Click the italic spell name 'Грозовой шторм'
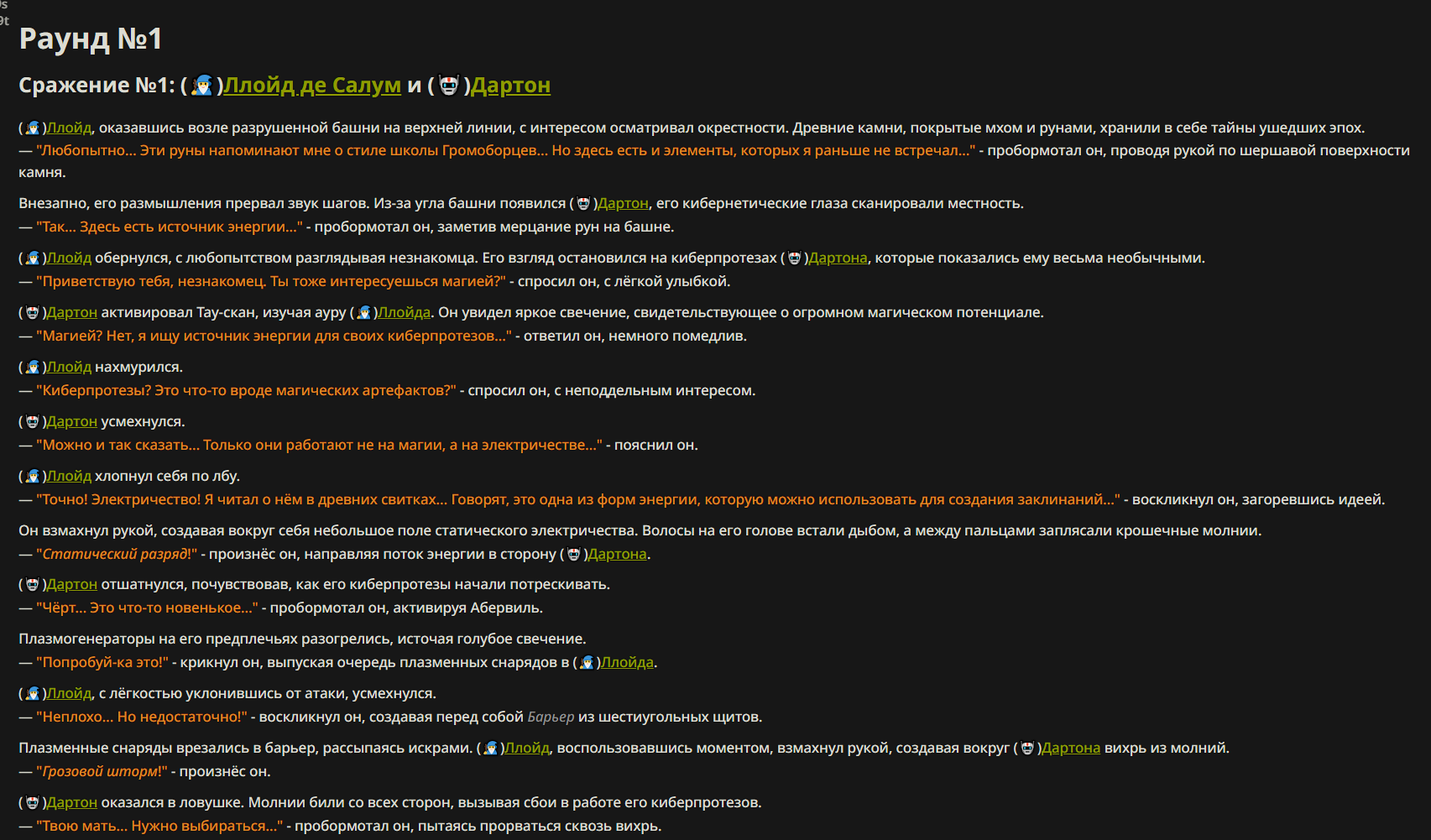The height and width of the screenshot is (840, 1431). (99, 771)
